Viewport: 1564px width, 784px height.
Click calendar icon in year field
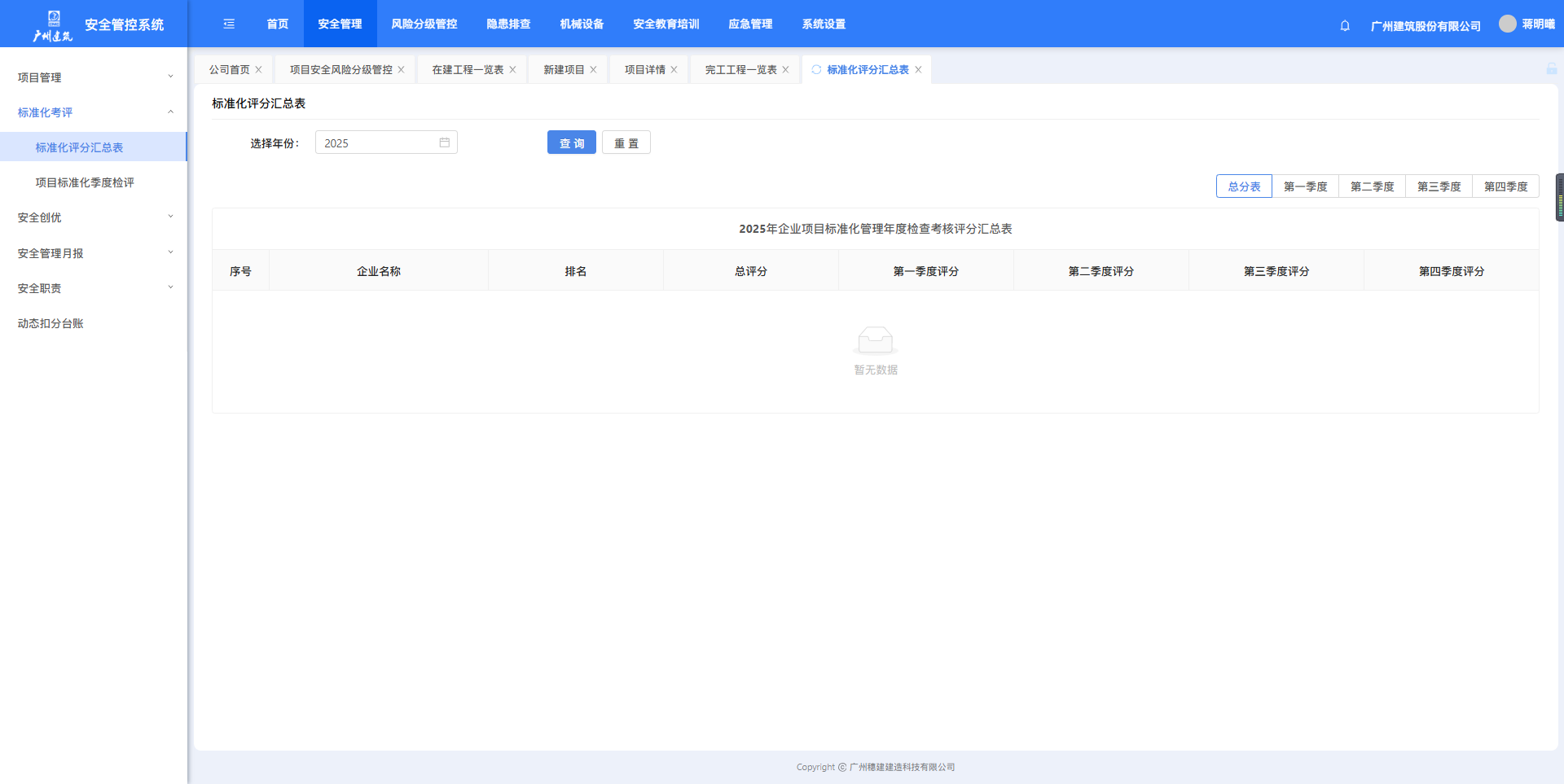click(445, 142)
